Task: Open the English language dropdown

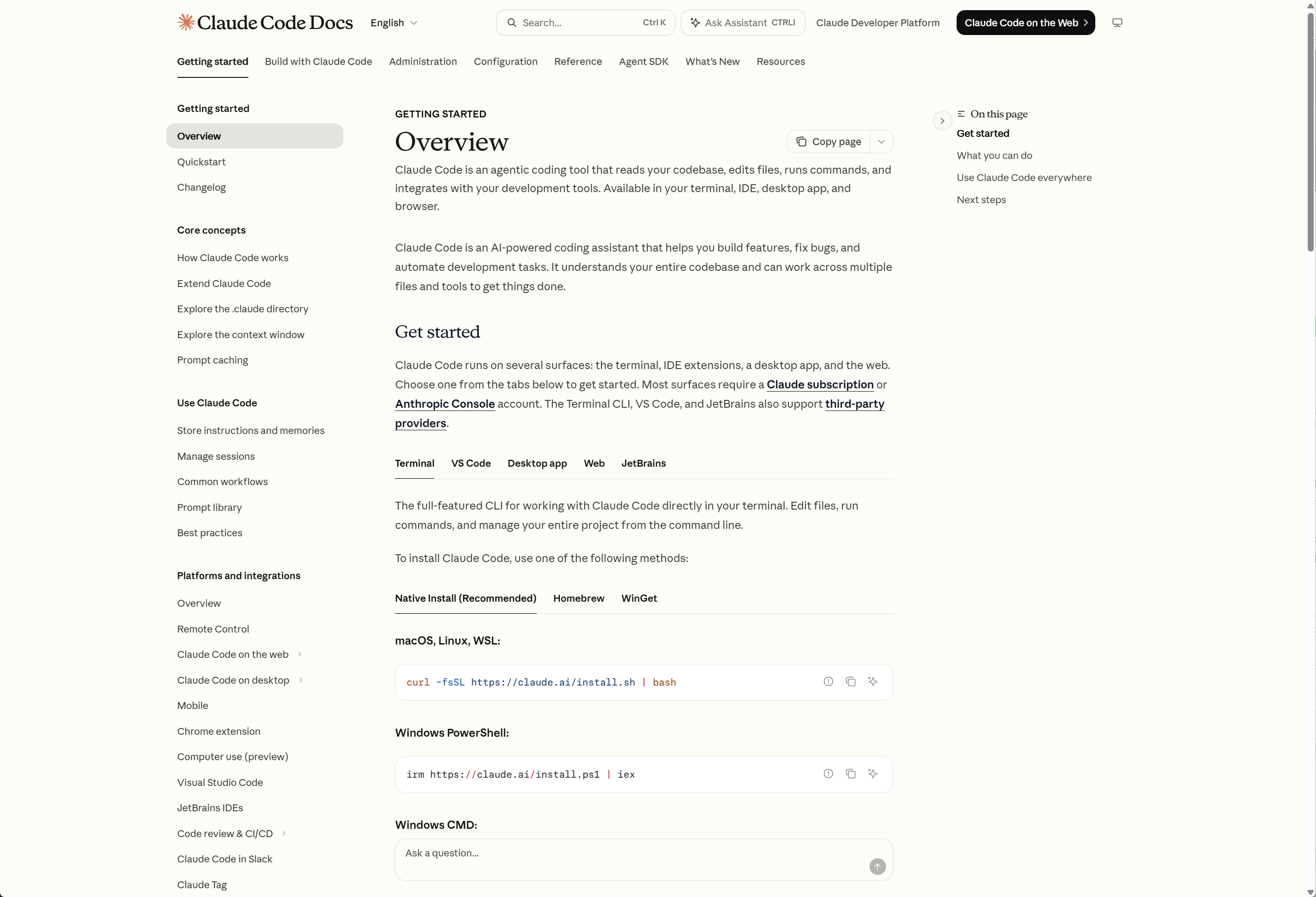Action: tap(394, 23)
